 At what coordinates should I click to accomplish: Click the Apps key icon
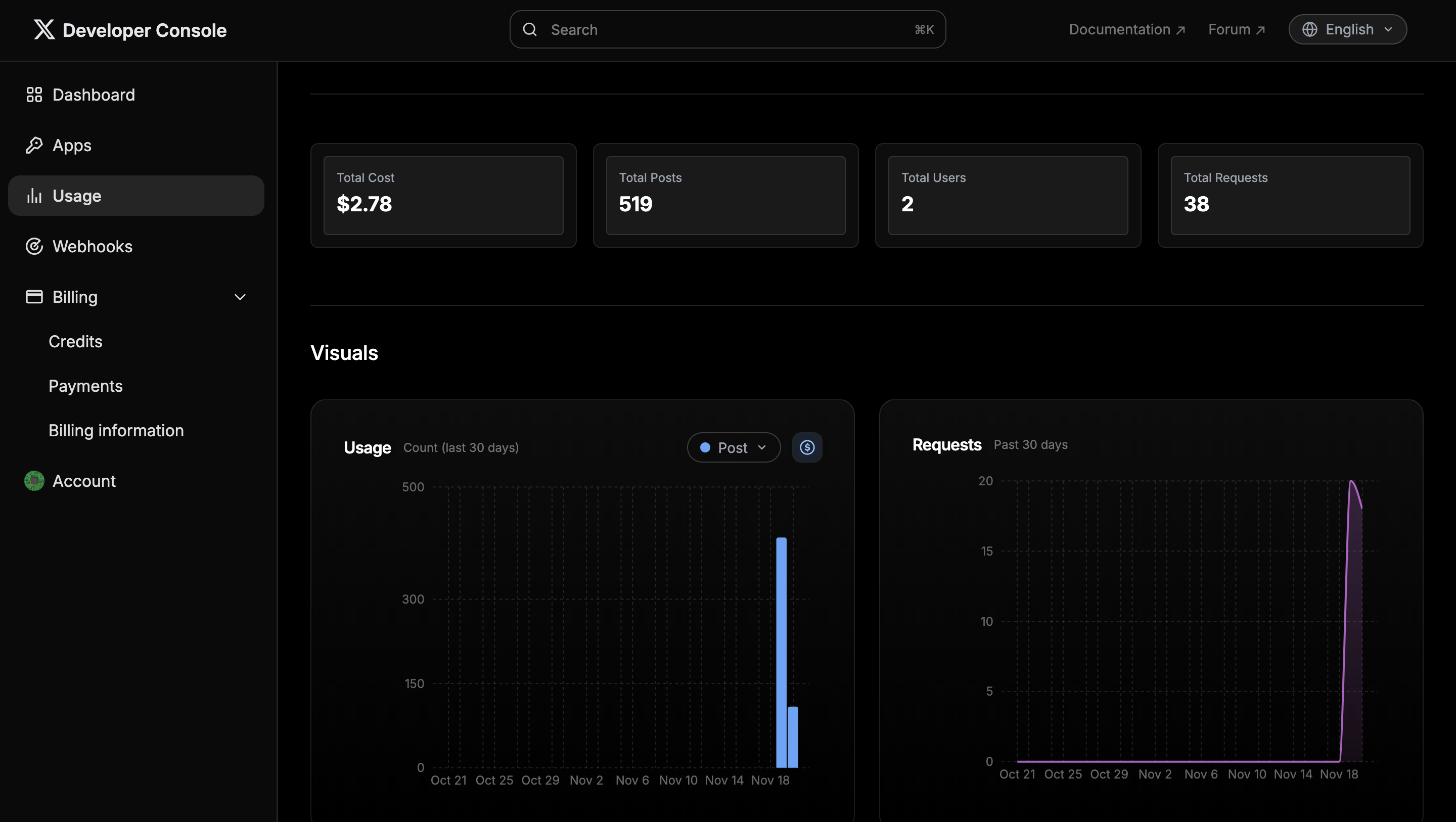pos(34,145)
